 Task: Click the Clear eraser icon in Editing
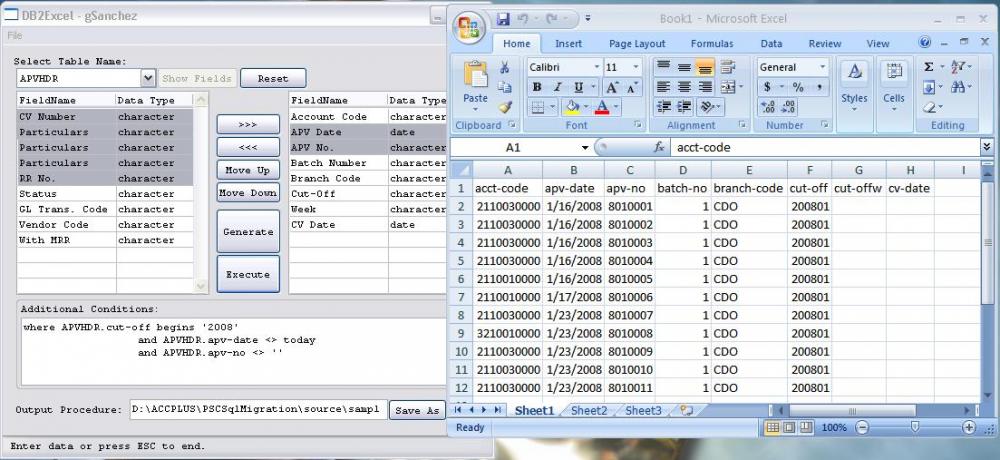pos(929,107)
